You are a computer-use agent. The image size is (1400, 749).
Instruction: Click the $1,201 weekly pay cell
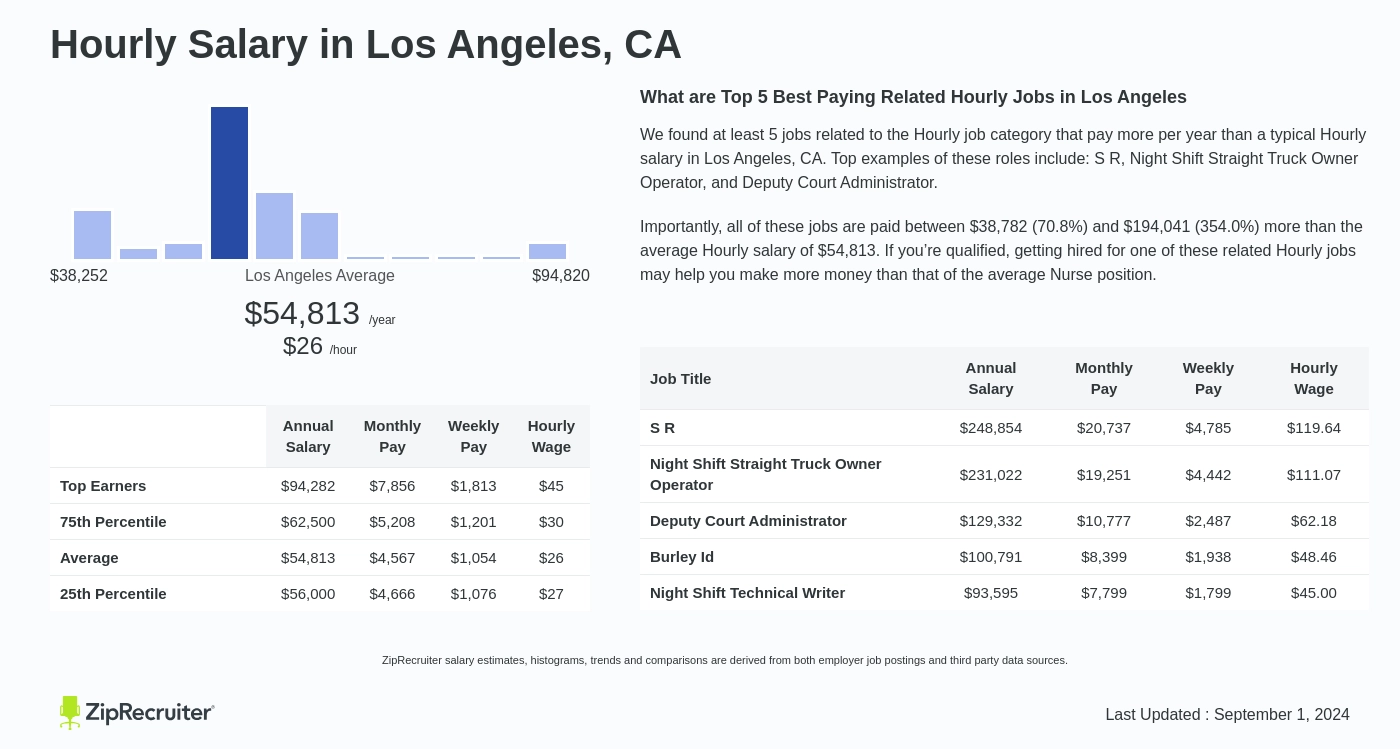tap(473, 522)
